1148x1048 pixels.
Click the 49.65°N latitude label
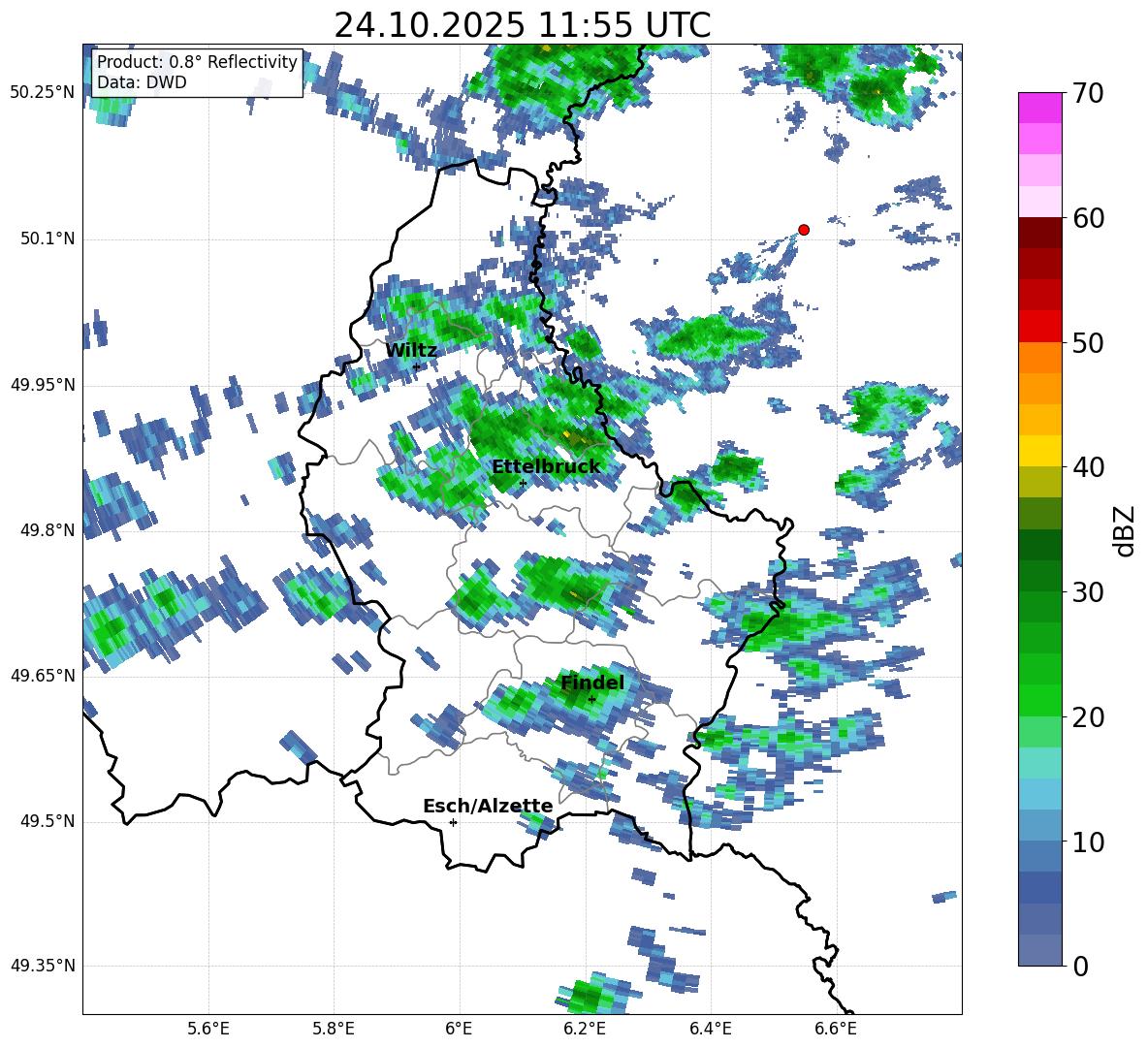[43, 676]
